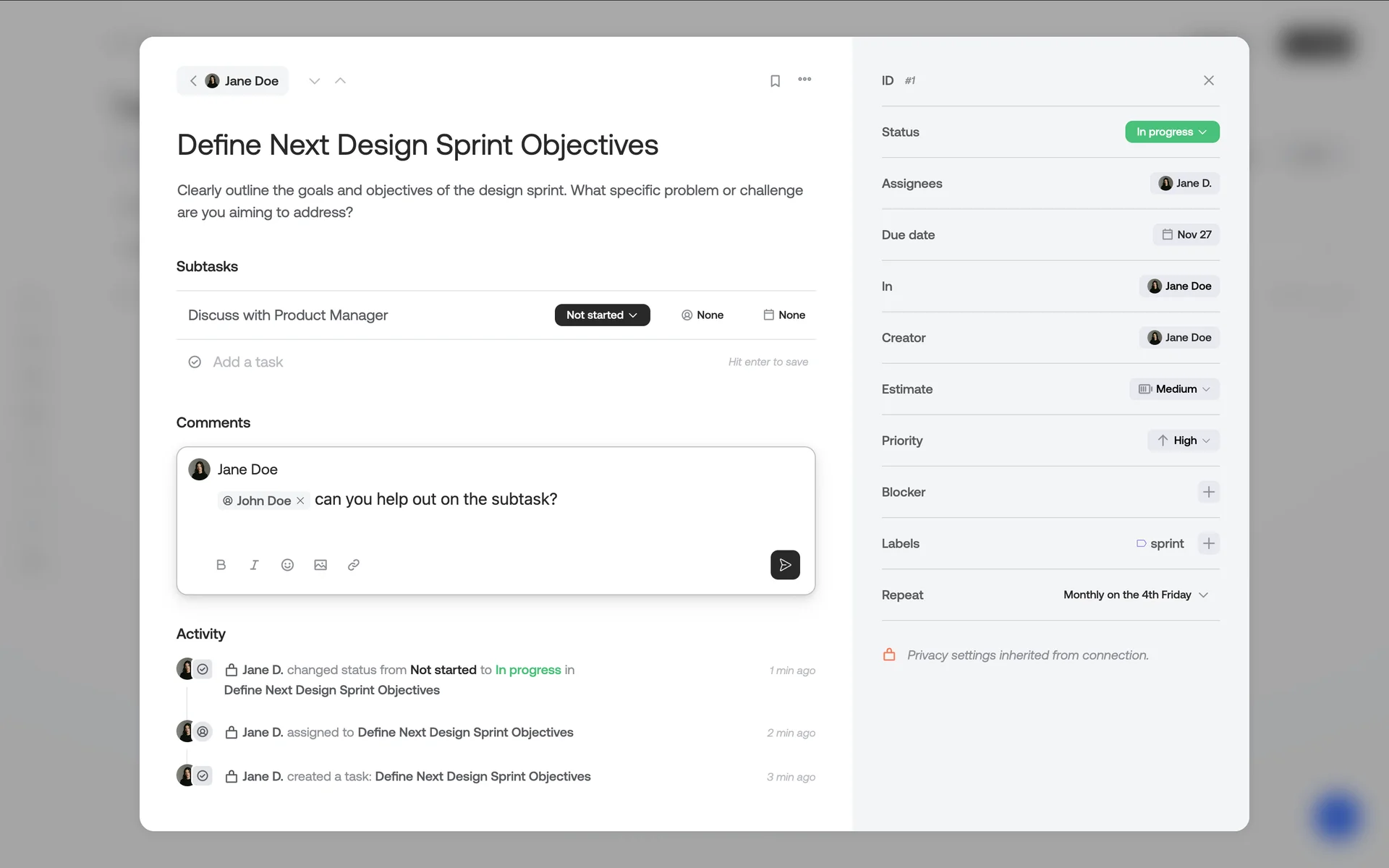Insert an image into comment
The image size is (1389, 868).
[320, 565]
